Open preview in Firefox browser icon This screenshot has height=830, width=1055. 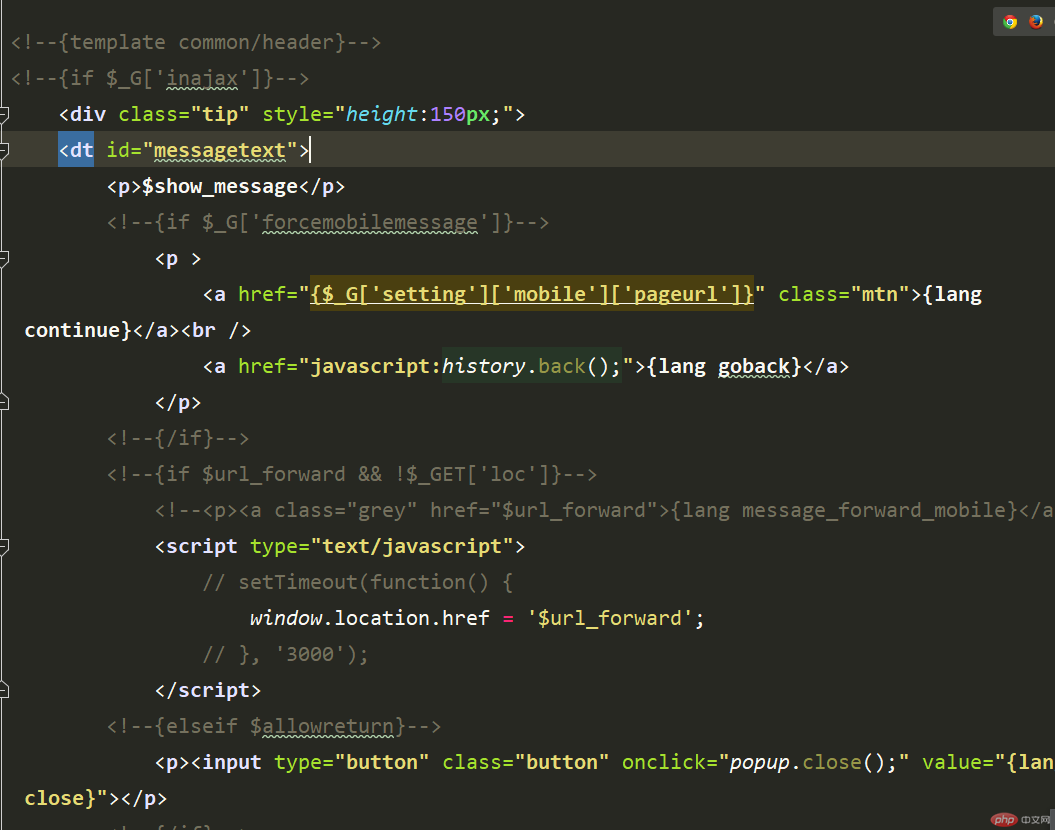1035,22
